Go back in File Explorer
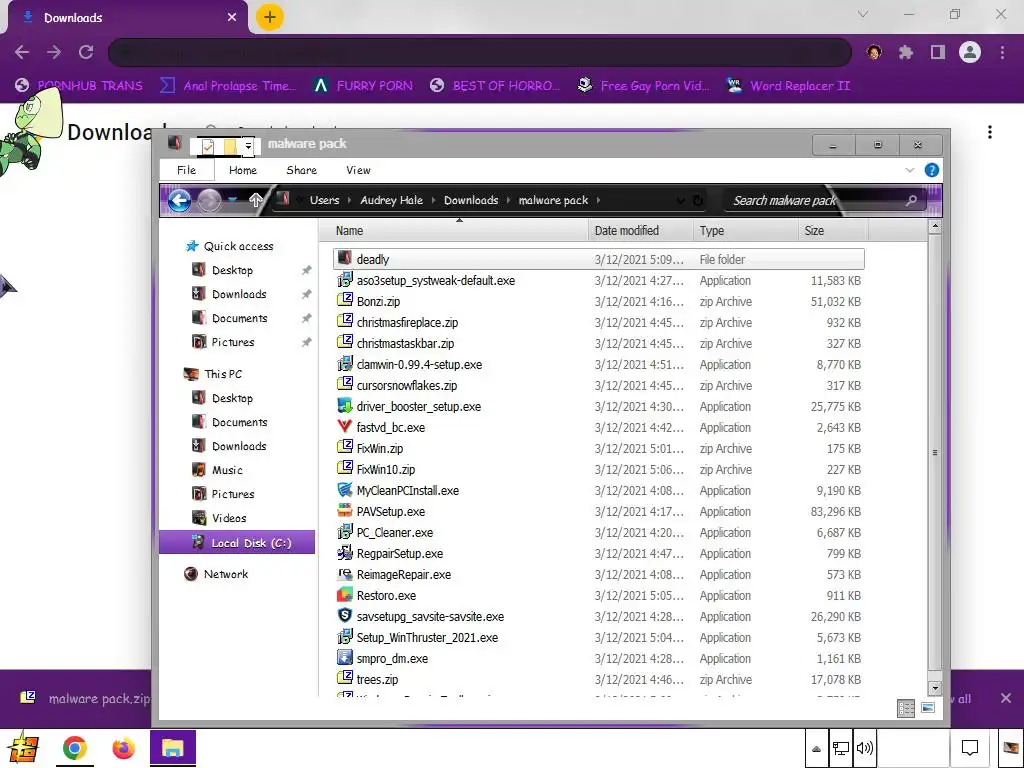1024x768 pixels. (180, 200)
